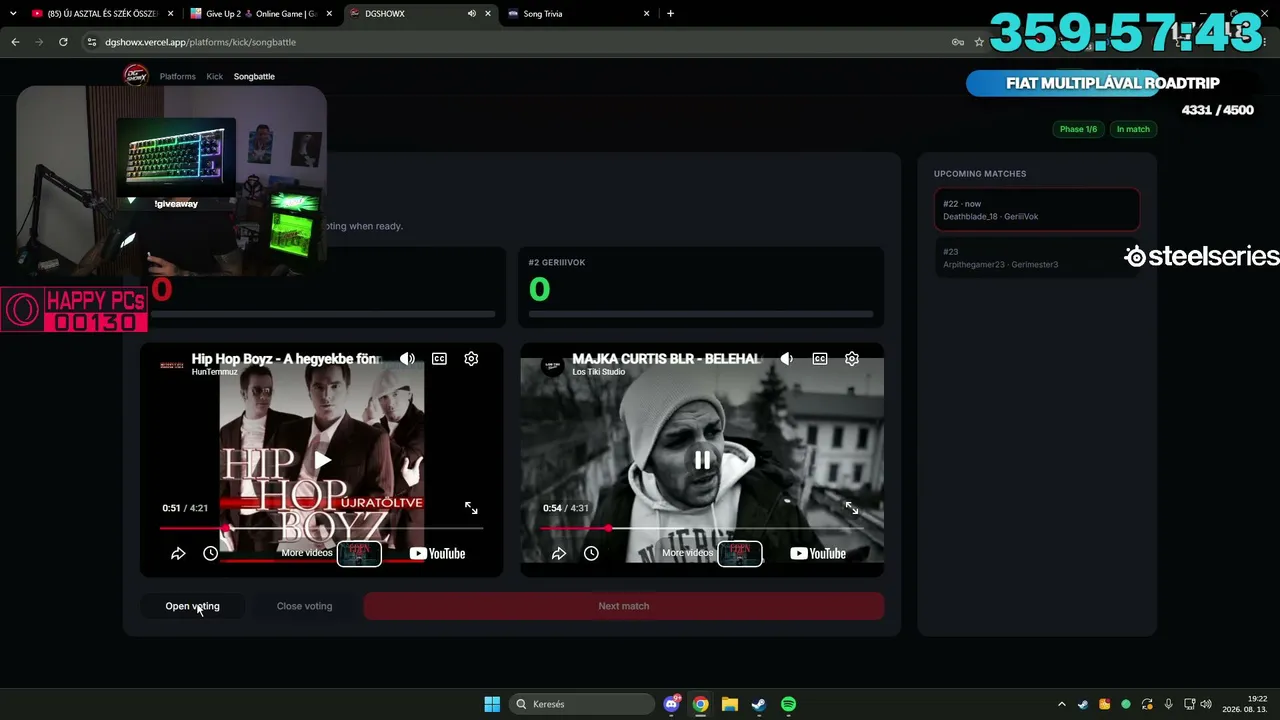Click the Close voting button

[304, 606]
